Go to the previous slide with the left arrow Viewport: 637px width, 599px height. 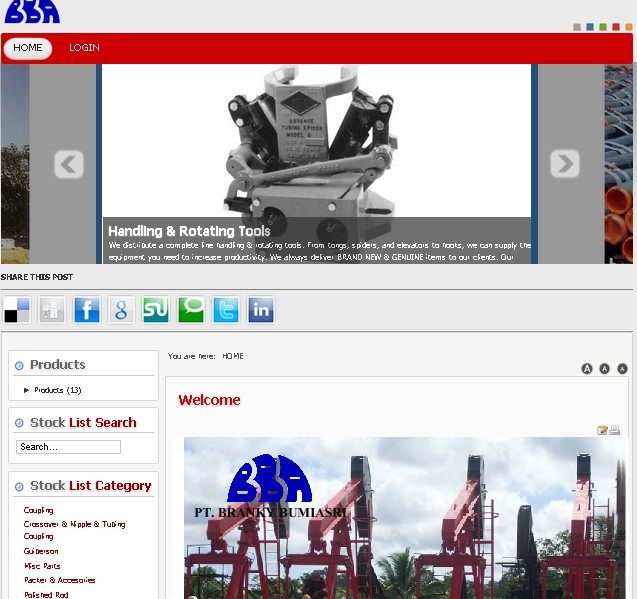(69, 164)
